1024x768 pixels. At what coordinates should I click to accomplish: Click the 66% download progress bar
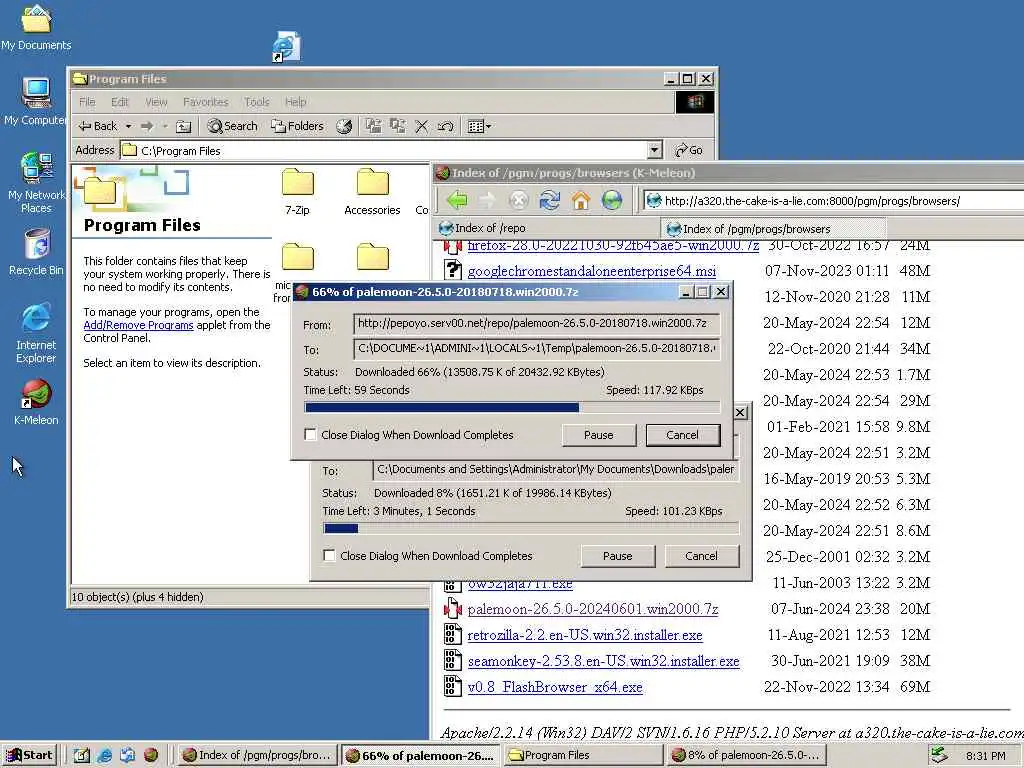[512, 408]
